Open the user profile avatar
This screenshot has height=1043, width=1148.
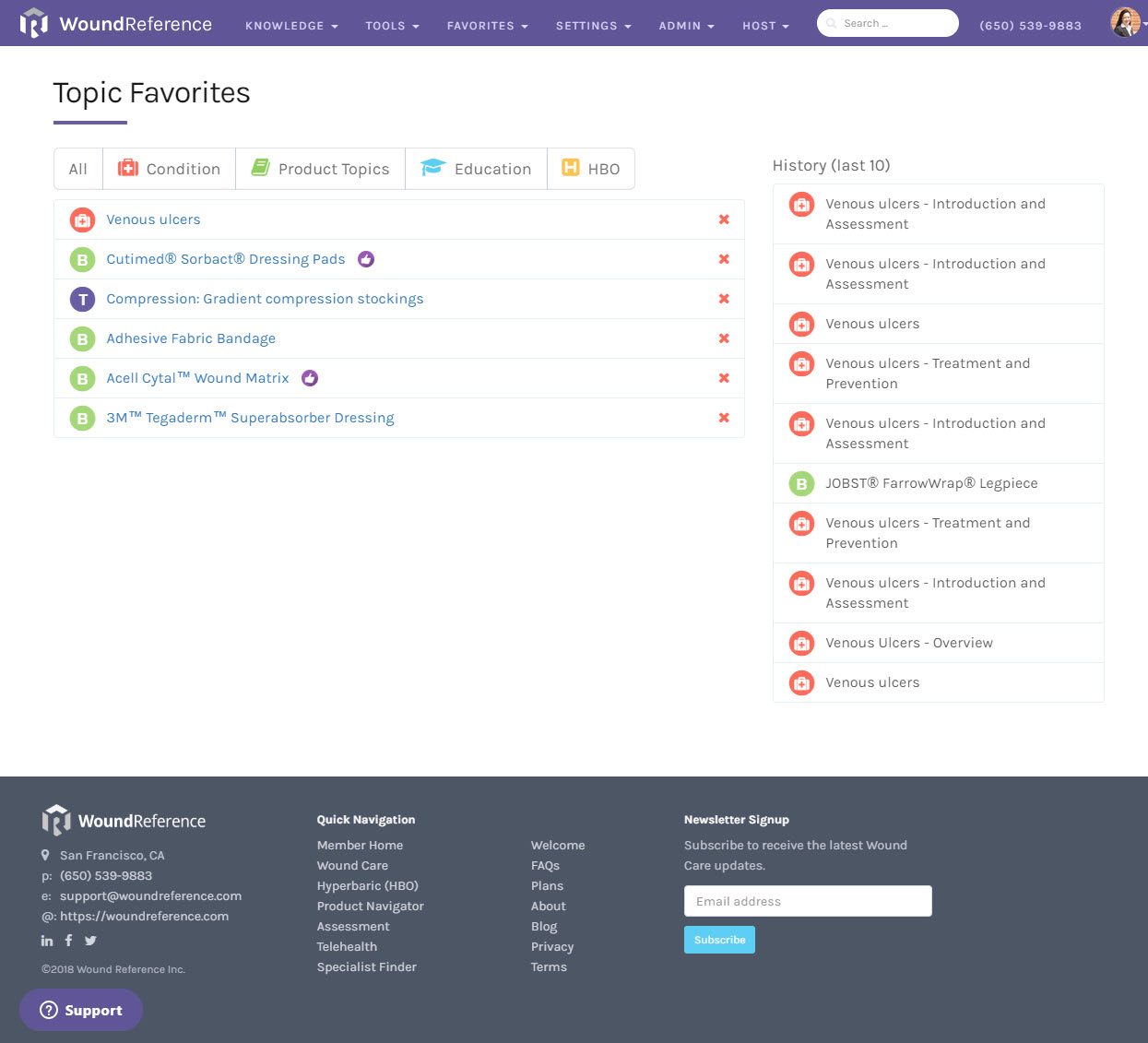click(1124, 22)
